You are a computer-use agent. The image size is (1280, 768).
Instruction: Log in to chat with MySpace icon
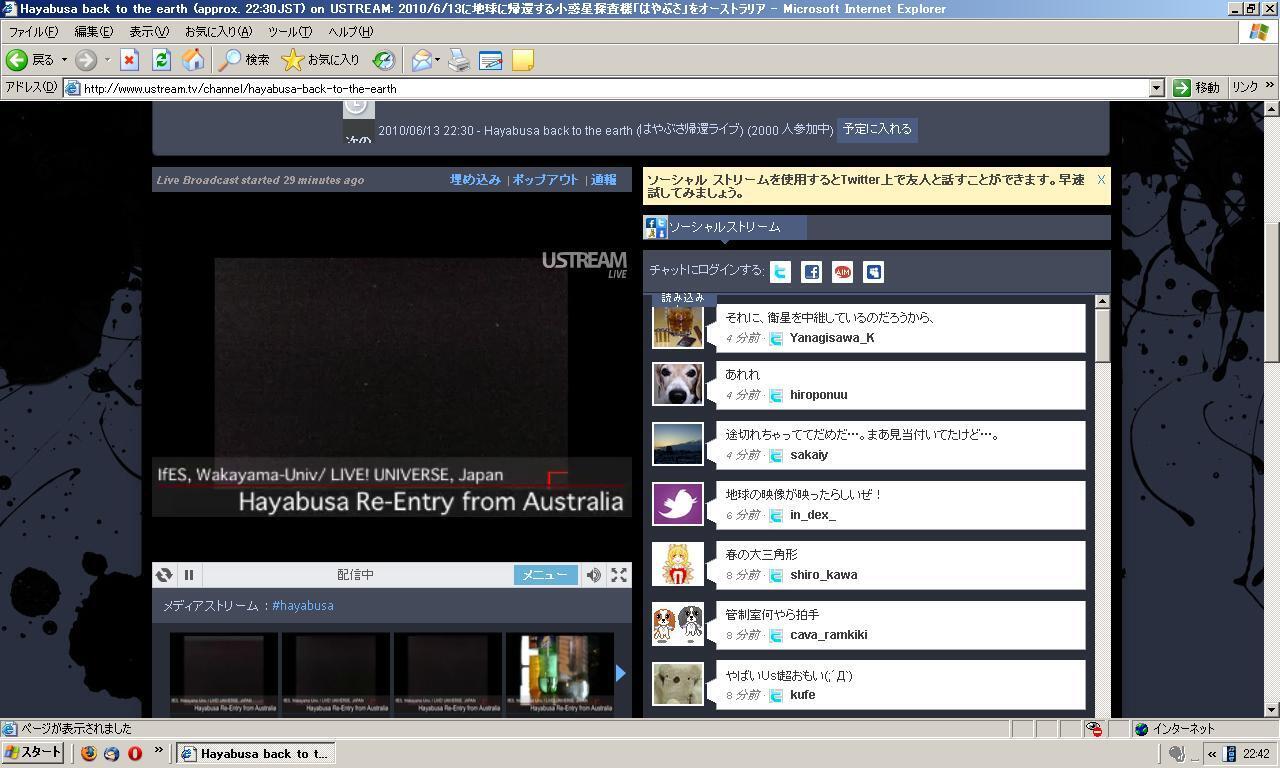tap(873, 271)
